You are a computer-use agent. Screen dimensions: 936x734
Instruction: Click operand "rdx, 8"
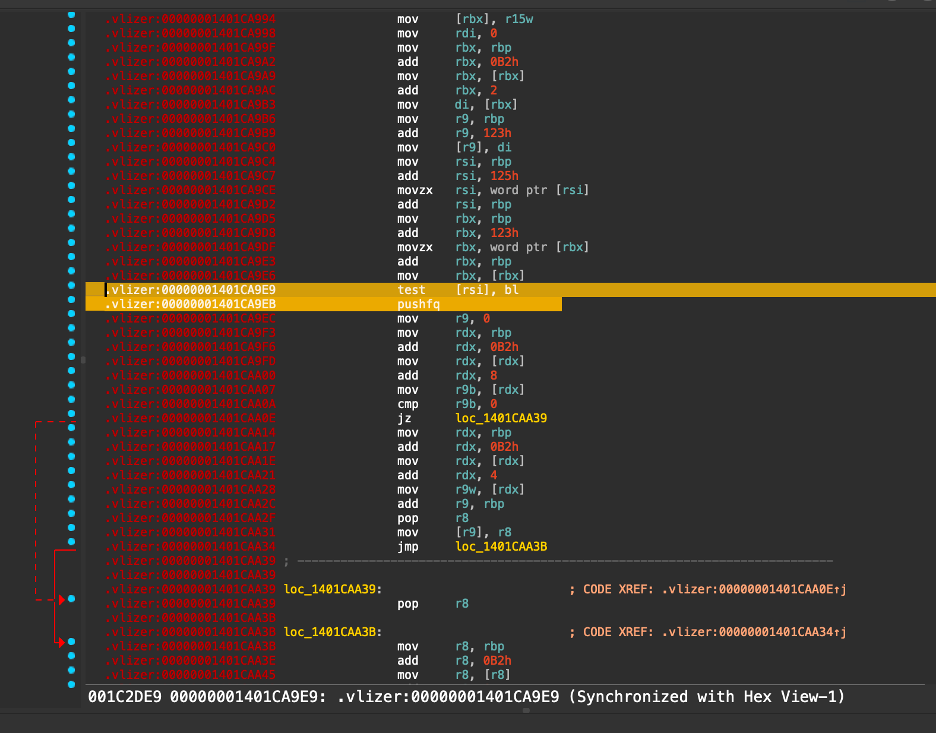pos(476,375)
